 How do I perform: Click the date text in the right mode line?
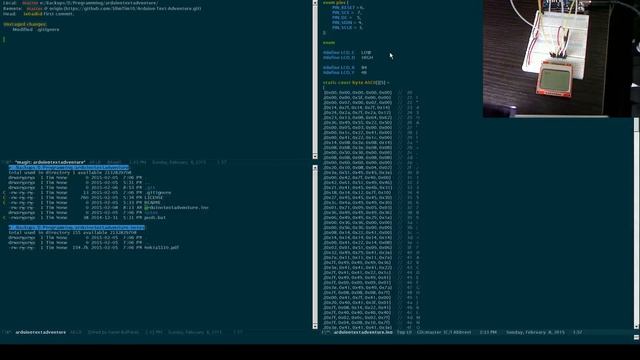pos(536,332)
